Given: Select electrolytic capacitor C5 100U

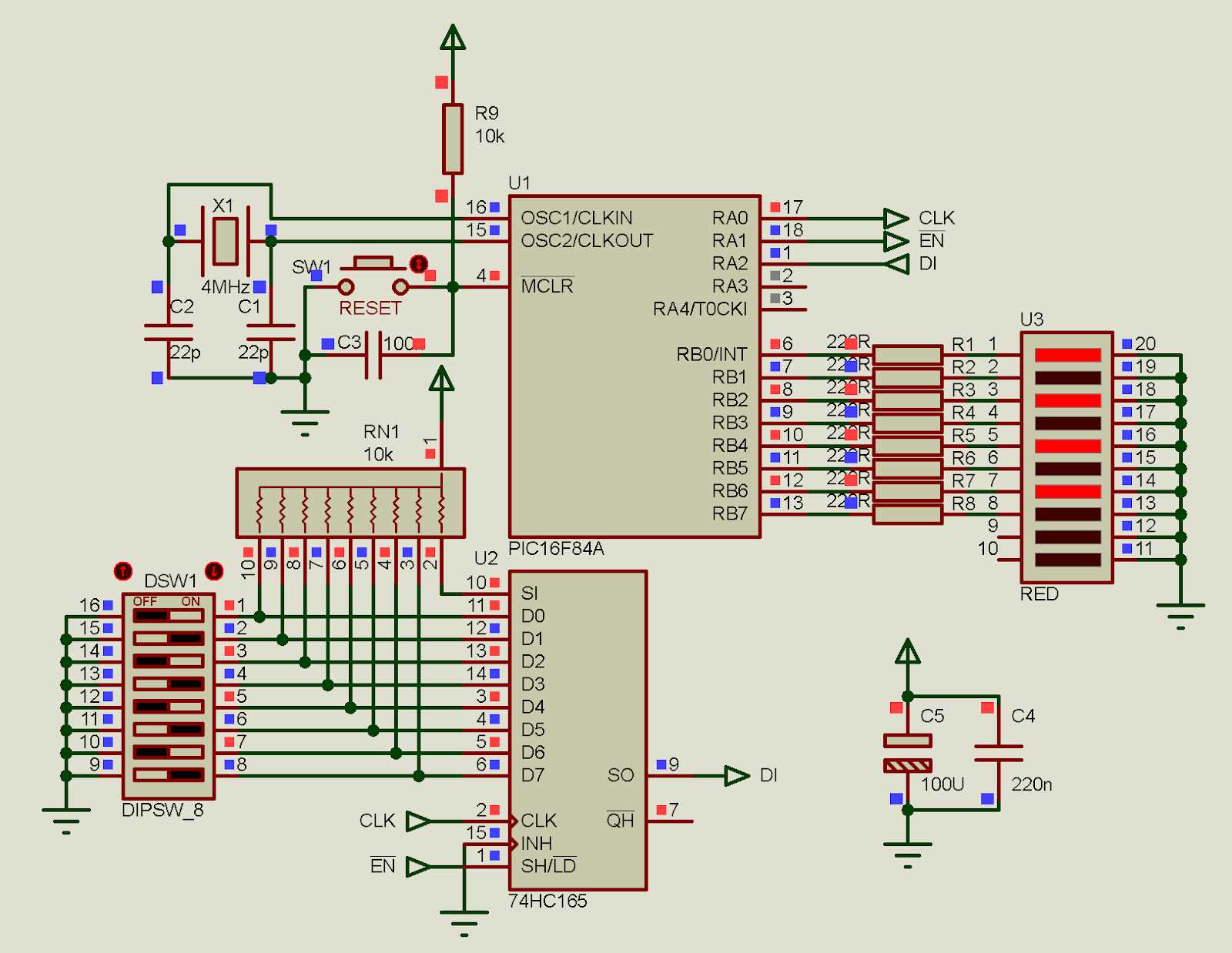Looking at the screenshot, I should tap(908, 753).
